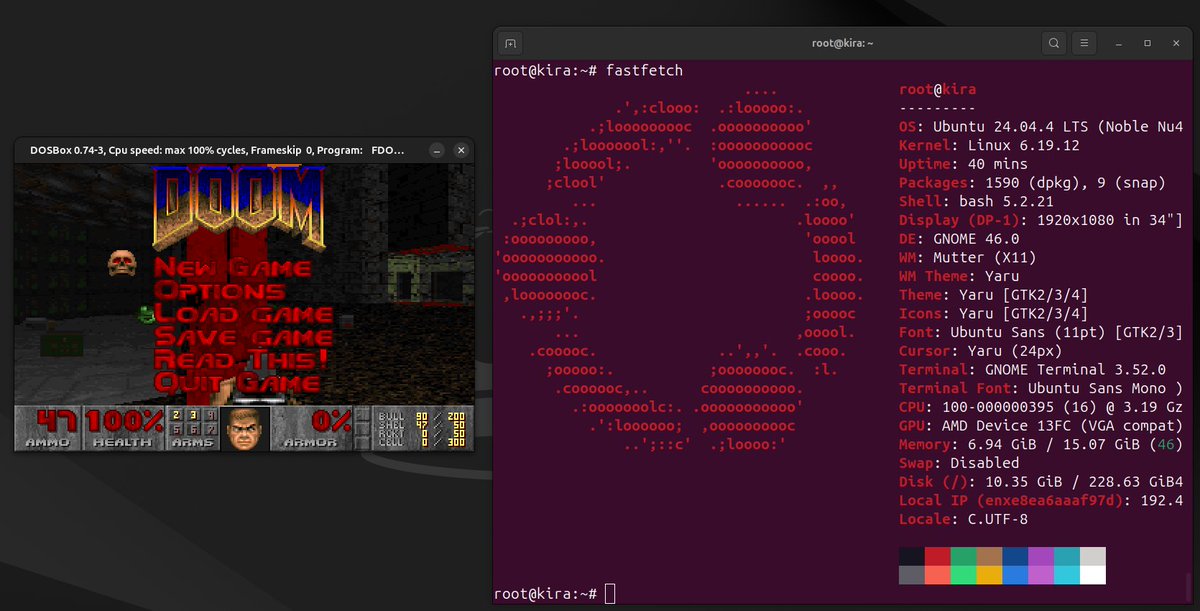
Task: Click the 'Locale: C.UTF-8' line
Action: 963,519
